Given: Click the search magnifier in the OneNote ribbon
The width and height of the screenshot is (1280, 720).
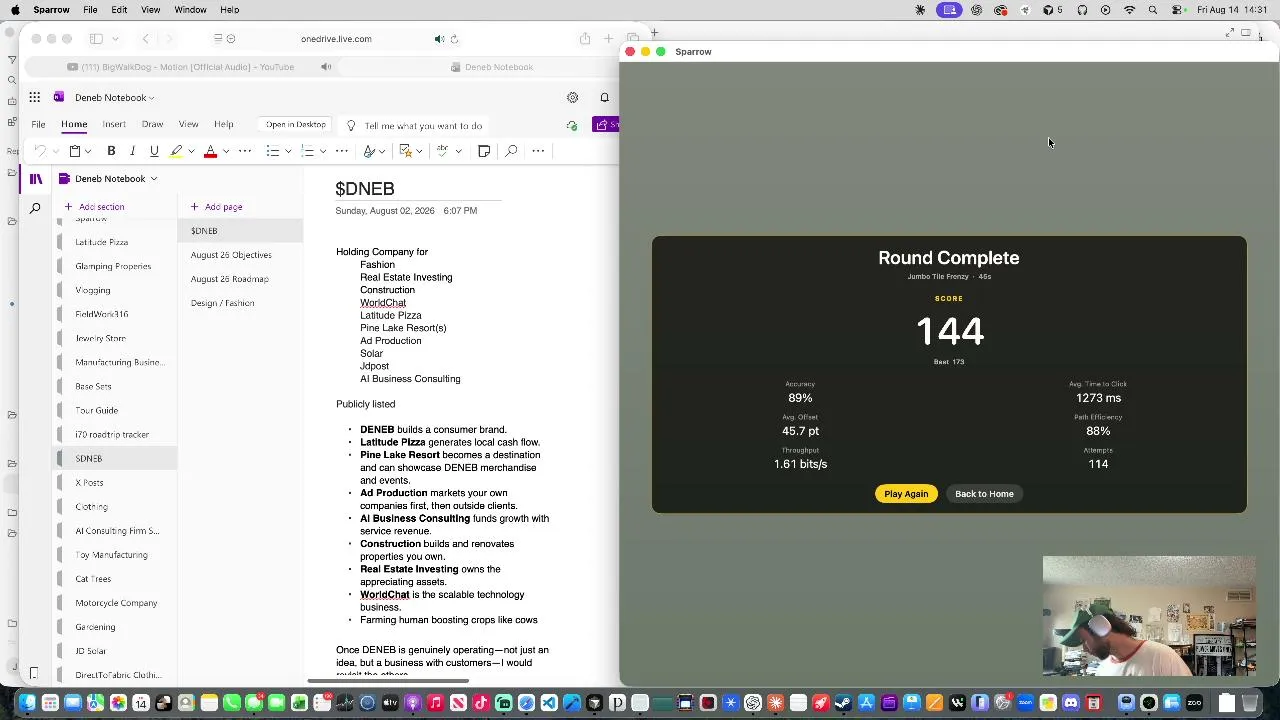Looking at the screenshot, I should [x=511, y=151].
